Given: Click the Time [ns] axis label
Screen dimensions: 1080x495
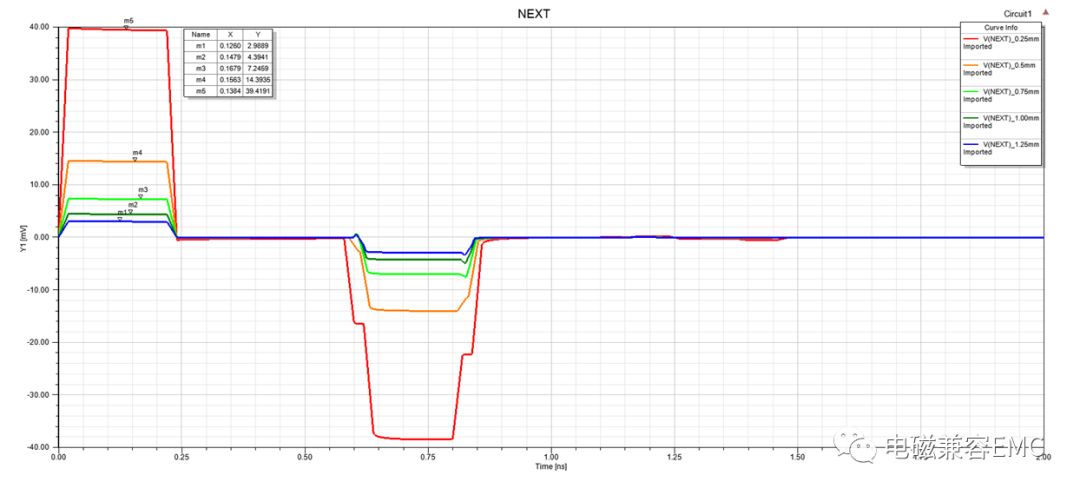Looking at the screenshot, I should click(x=551, y=467).
